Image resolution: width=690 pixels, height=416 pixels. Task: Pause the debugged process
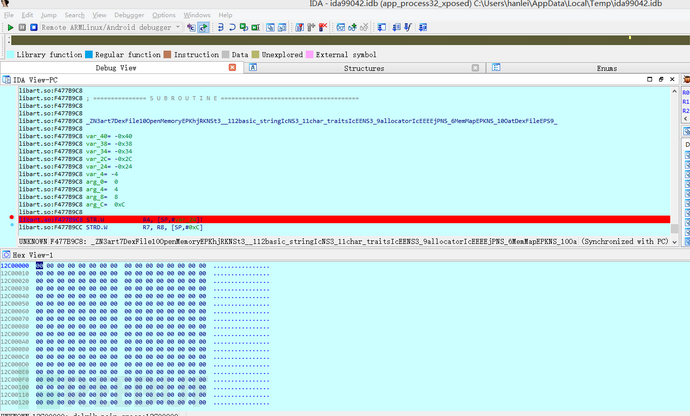click(22, 27)
